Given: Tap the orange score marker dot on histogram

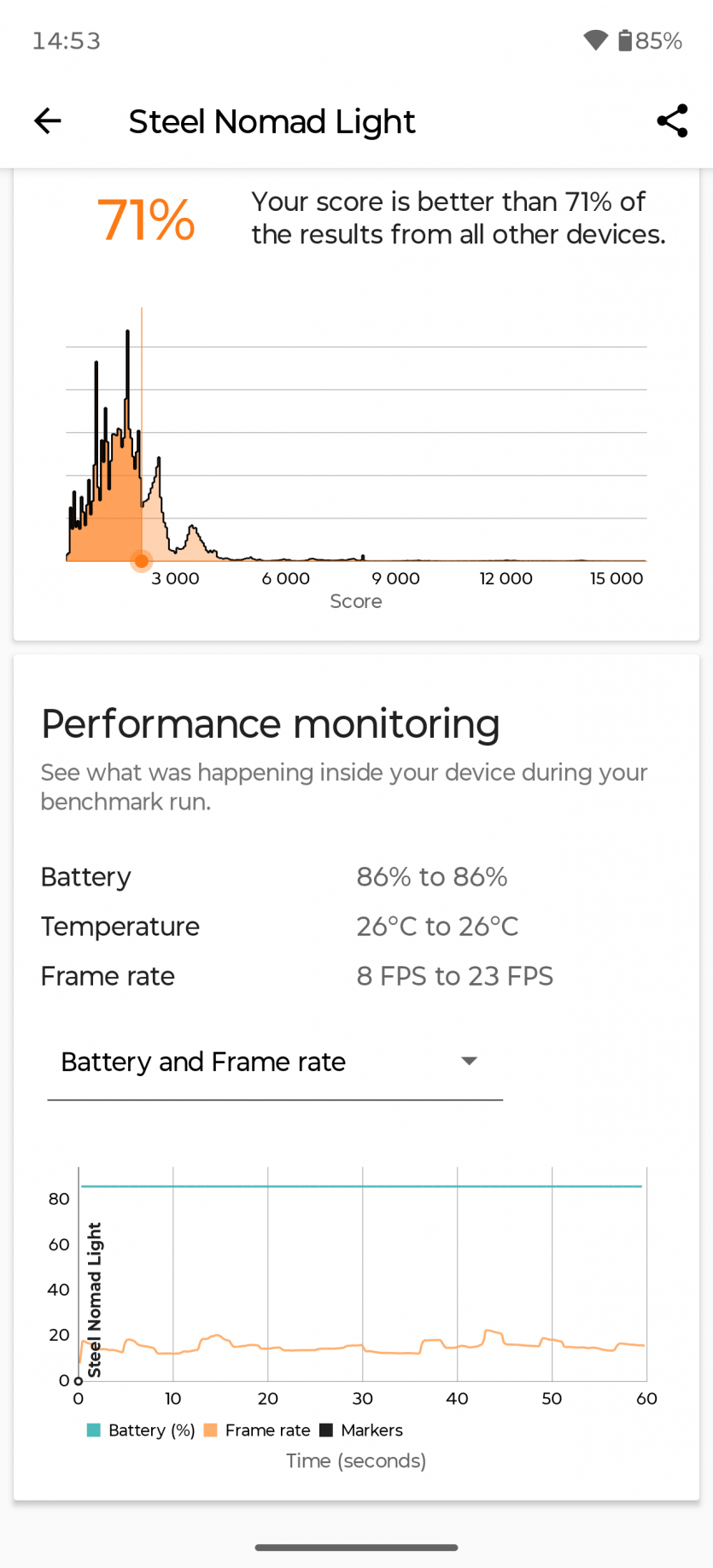Looking at the screenshot, I should point(141,561).
